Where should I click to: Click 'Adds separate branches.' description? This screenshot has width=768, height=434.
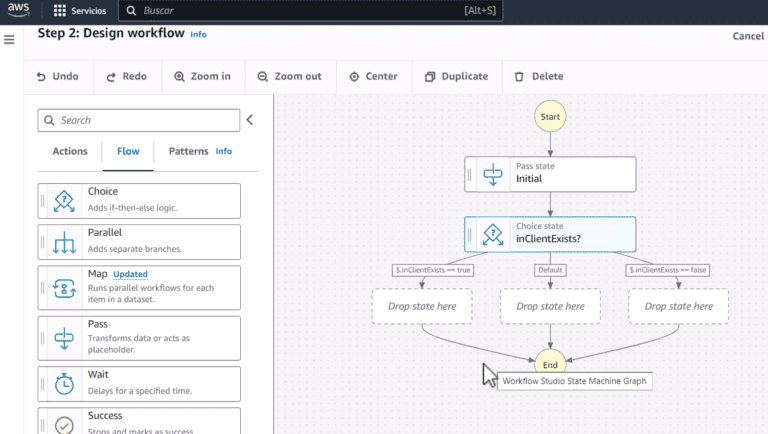(x=135, y=249)
